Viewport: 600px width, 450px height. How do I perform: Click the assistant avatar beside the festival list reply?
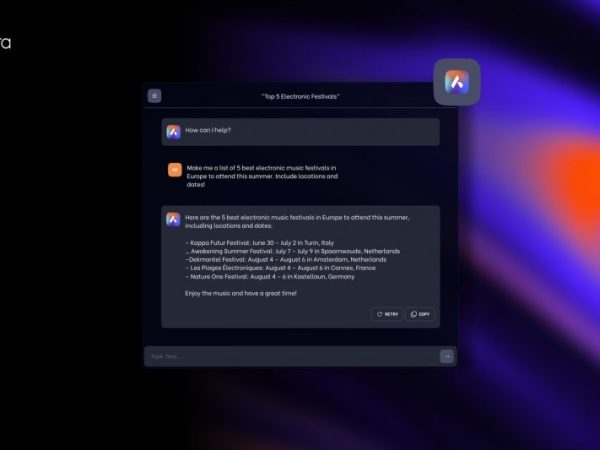[x=173, y=220]
